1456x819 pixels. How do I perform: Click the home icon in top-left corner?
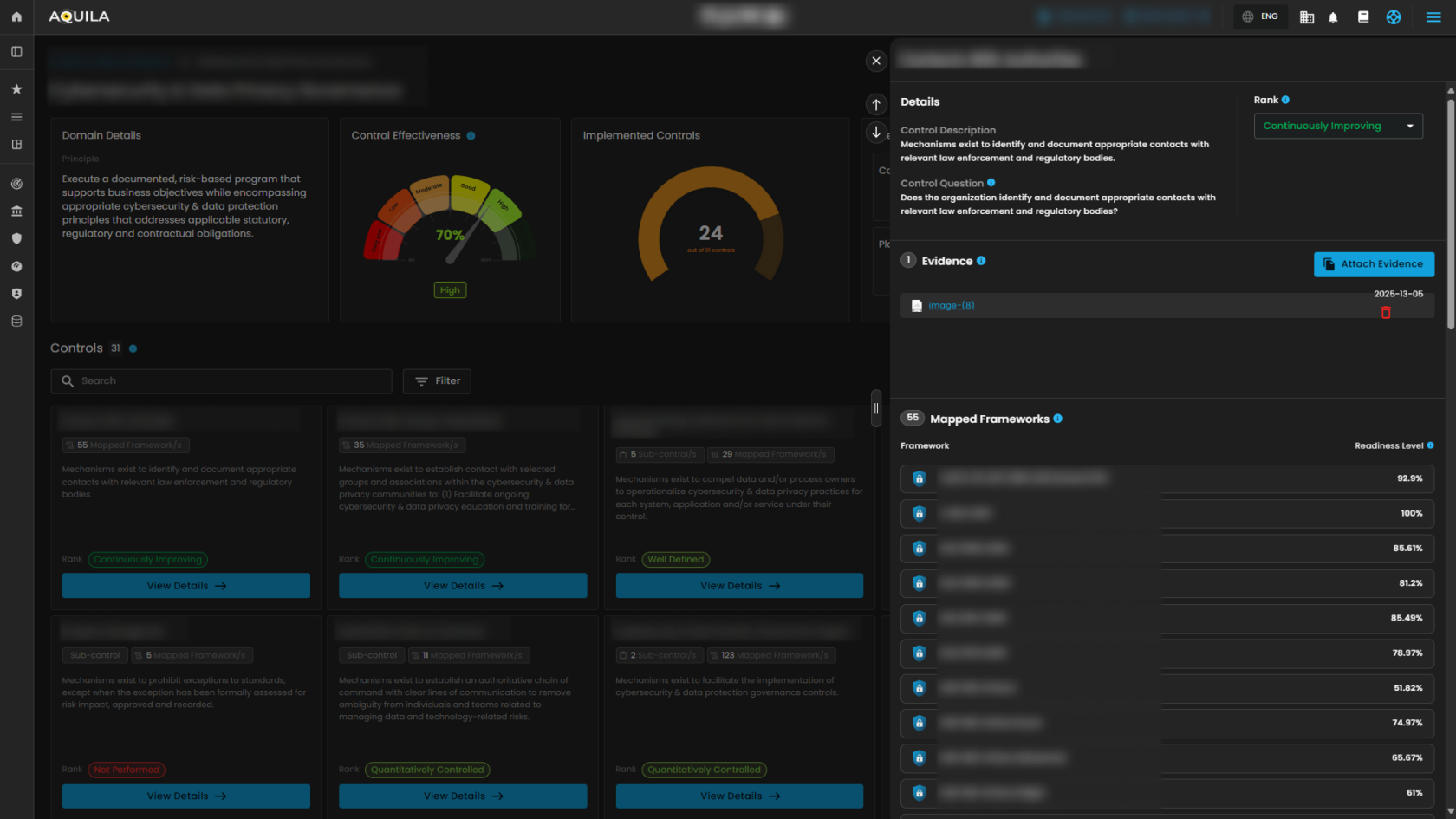[x=16, y=16]
